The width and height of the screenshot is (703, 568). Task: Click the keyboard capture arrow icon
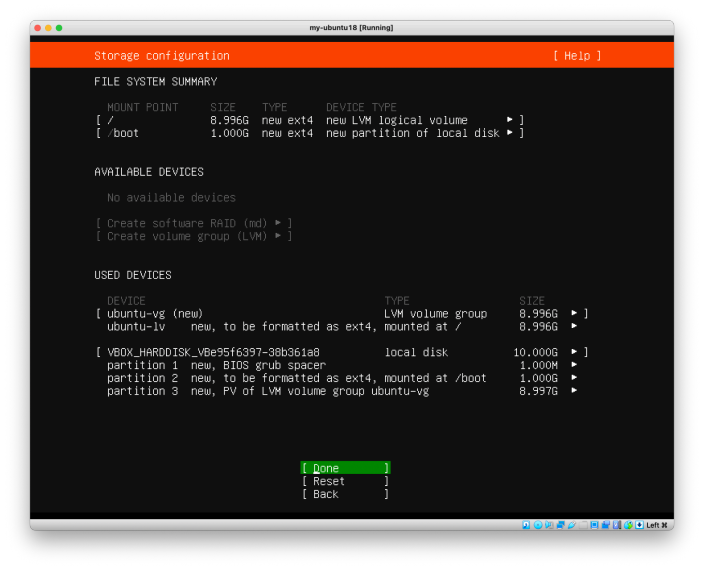(639, 525)
